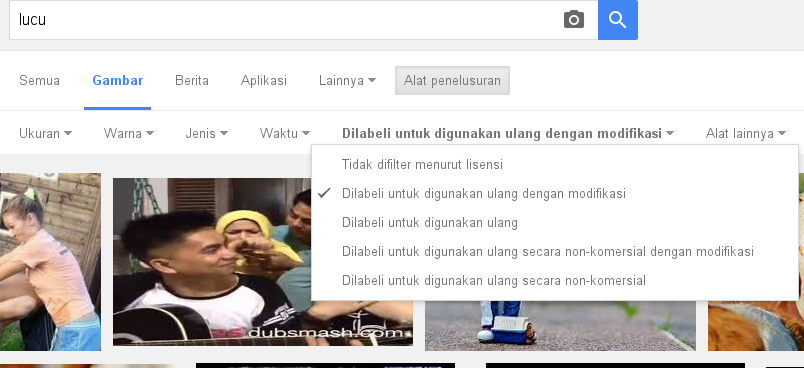Select 'Dilabeli untuk digunakan ulang' menu option
Viewport: 804px width, 368px height.
pos(555,222)
